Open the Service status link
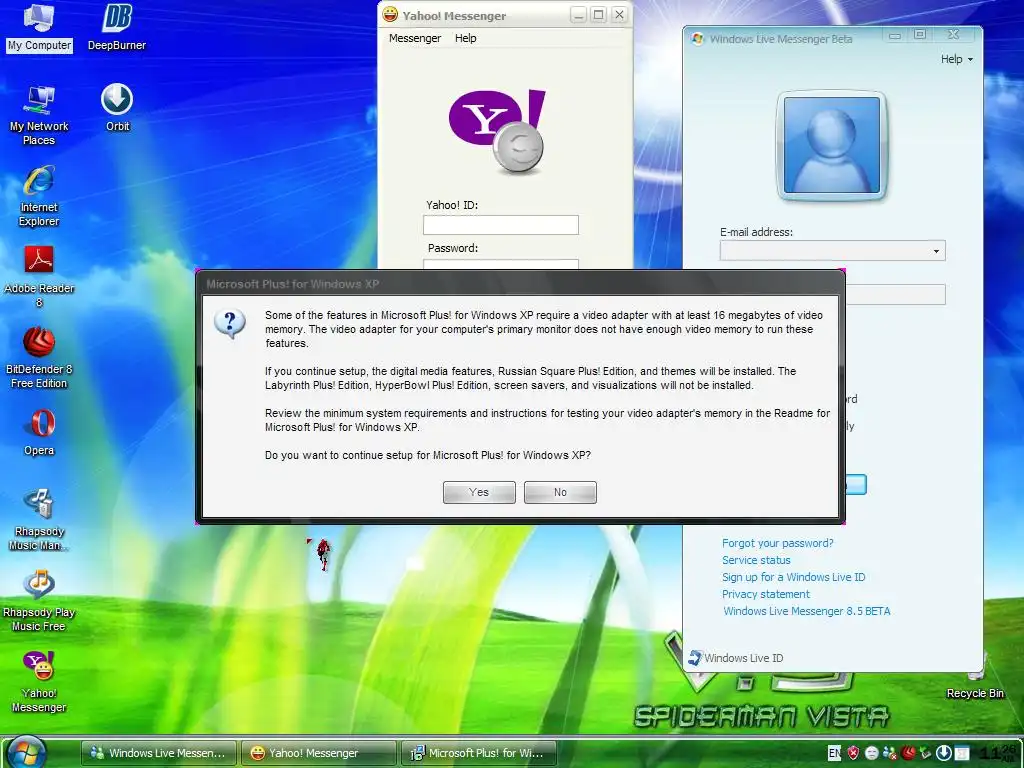 [756, 560]
